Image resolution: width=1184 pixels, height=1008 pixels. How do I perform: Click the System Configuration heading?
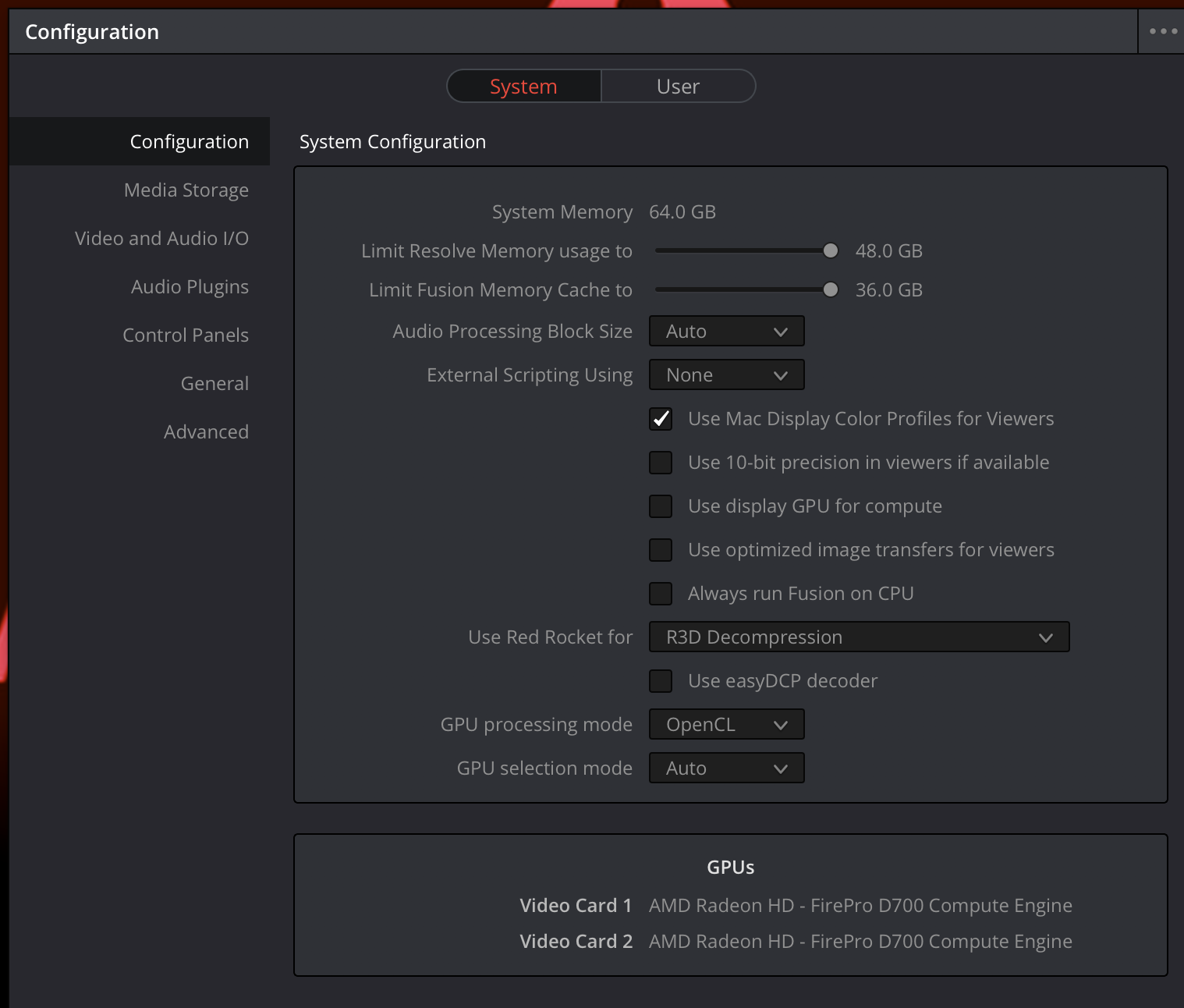point(392,142)
